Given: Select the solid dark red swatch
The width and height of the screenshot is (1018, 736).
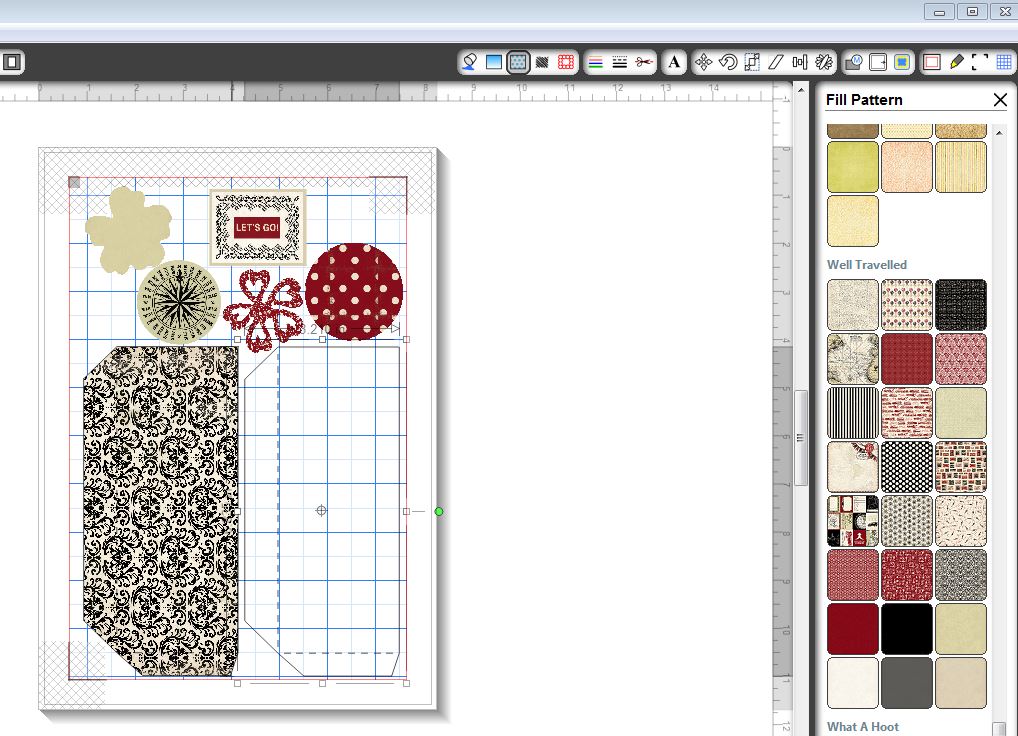Looking at the screenshot, I should (x=853, y=629).
